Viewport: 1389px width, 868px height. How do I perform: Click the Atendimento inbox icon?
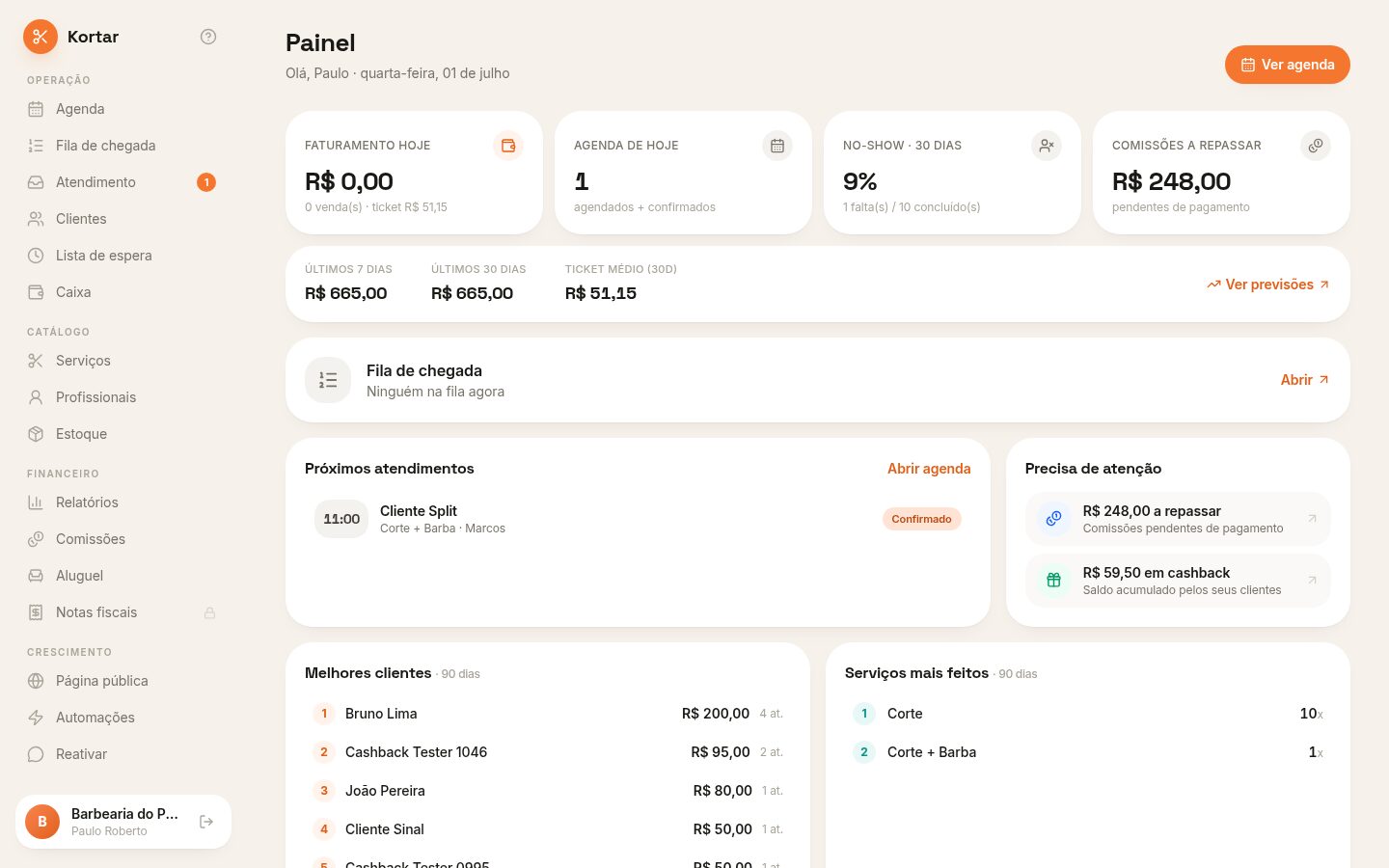tap(36, 182)
